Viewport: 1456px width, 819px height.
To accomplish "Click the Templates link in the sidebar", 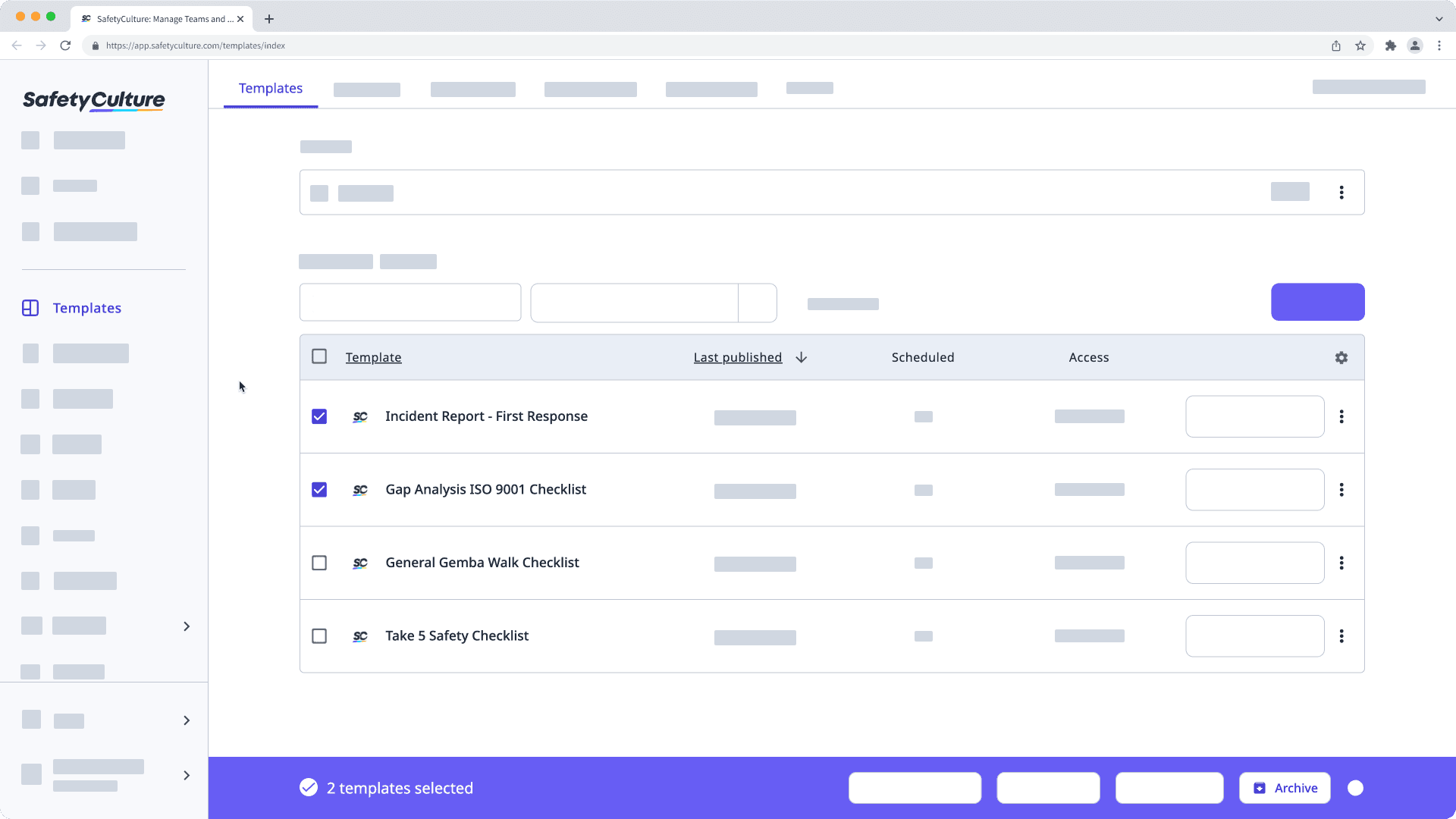I will [x=86, y=308].
